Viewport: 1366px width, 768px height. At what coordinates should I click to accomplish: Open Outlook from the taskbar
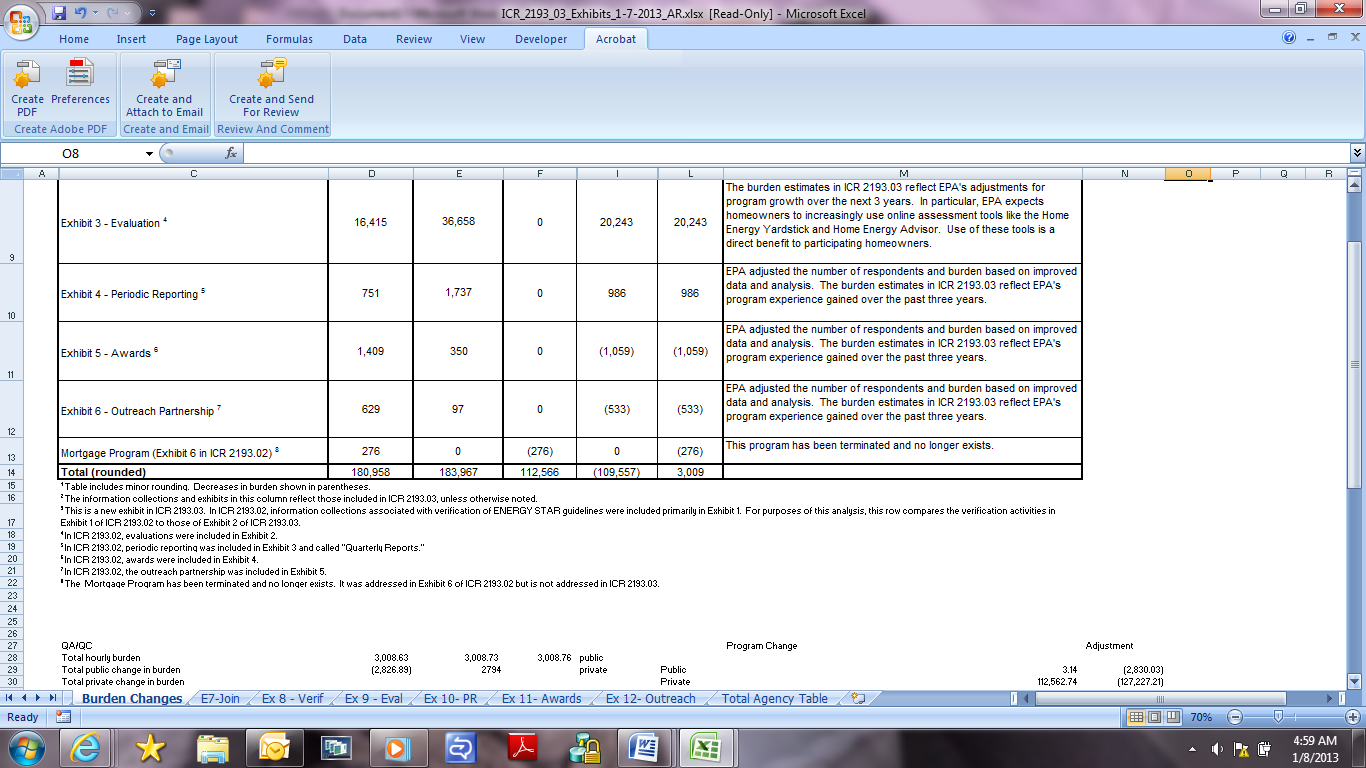274,747
